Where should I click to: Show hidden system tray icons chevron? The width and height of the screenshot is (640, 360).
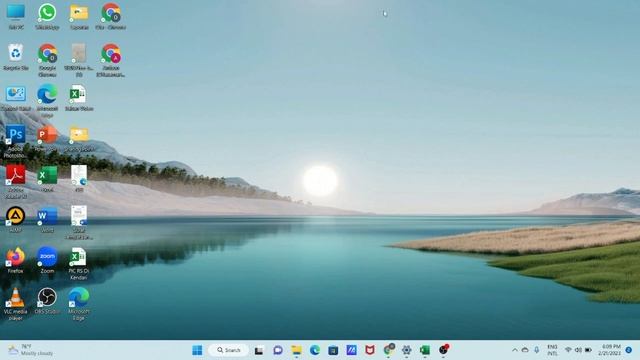point(515,350)
